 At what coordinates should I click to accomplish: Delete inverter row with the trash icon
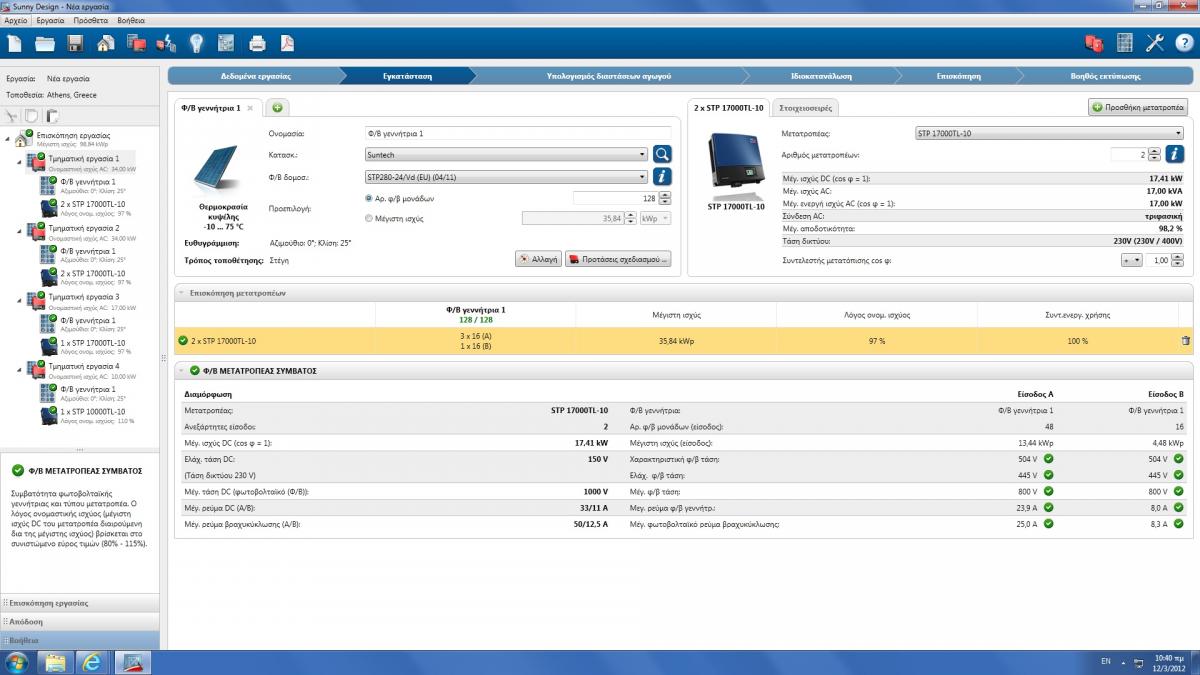coord(1185,341)
